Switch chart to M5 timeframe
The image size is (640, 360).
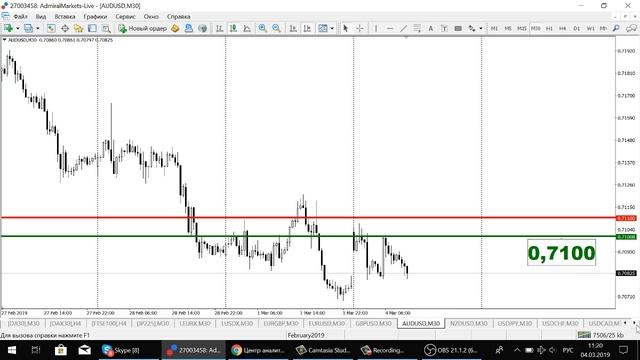[508, 28]
